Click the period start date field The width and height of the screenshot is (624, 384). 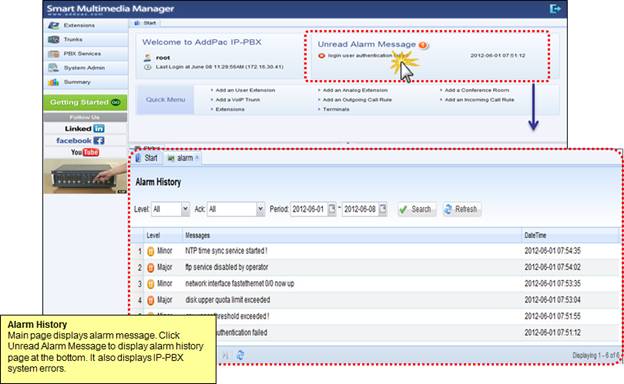coord(308,209)
